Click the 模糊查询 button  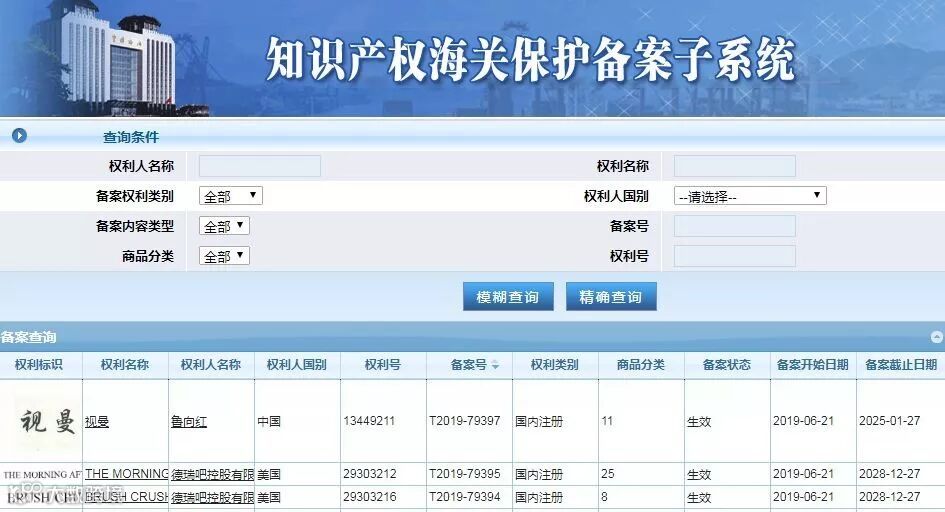click(x=508, y=296)
